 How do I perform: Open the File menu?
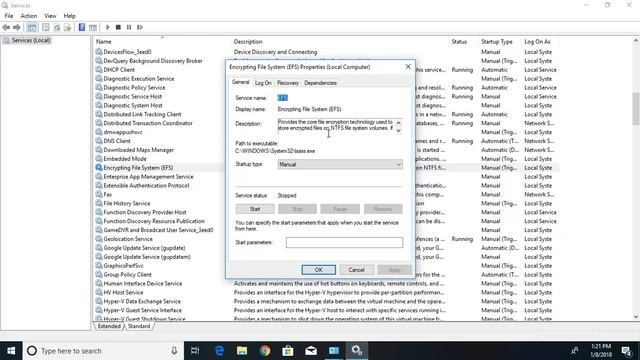pos(9,16)
